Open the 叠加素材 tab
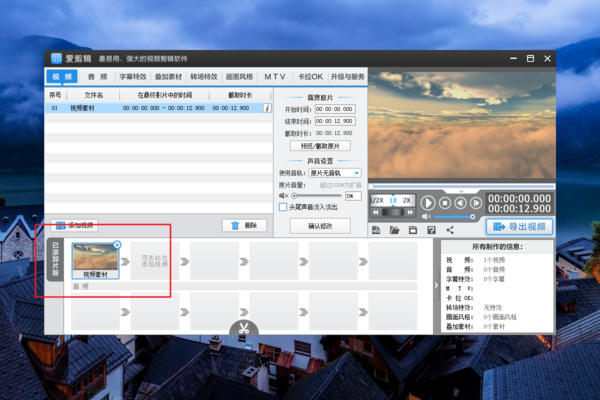This screenshot has width=600, height=400. [x=168, y=77]
